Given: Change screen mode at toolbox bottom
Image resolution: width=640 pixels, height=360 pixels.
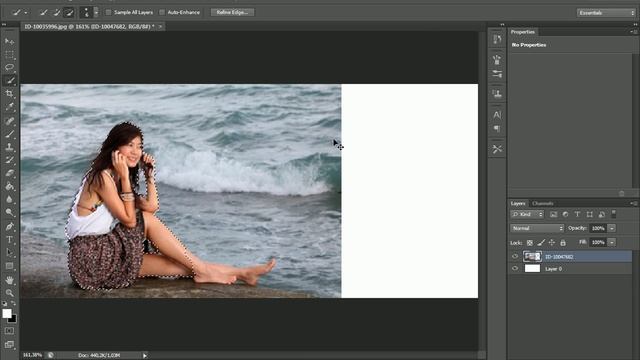Looking at the screenshot, I should tap(9, 344).
